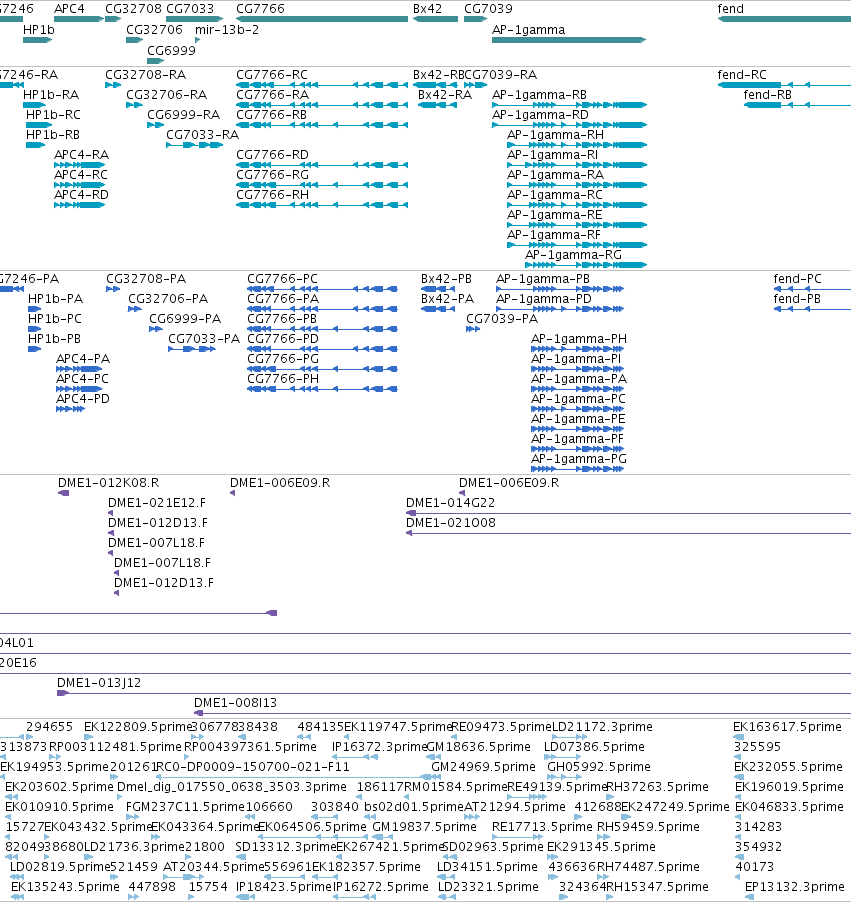Click the APC4 gene label
This screenshot has height=902, width=851.
click(69, 9)
